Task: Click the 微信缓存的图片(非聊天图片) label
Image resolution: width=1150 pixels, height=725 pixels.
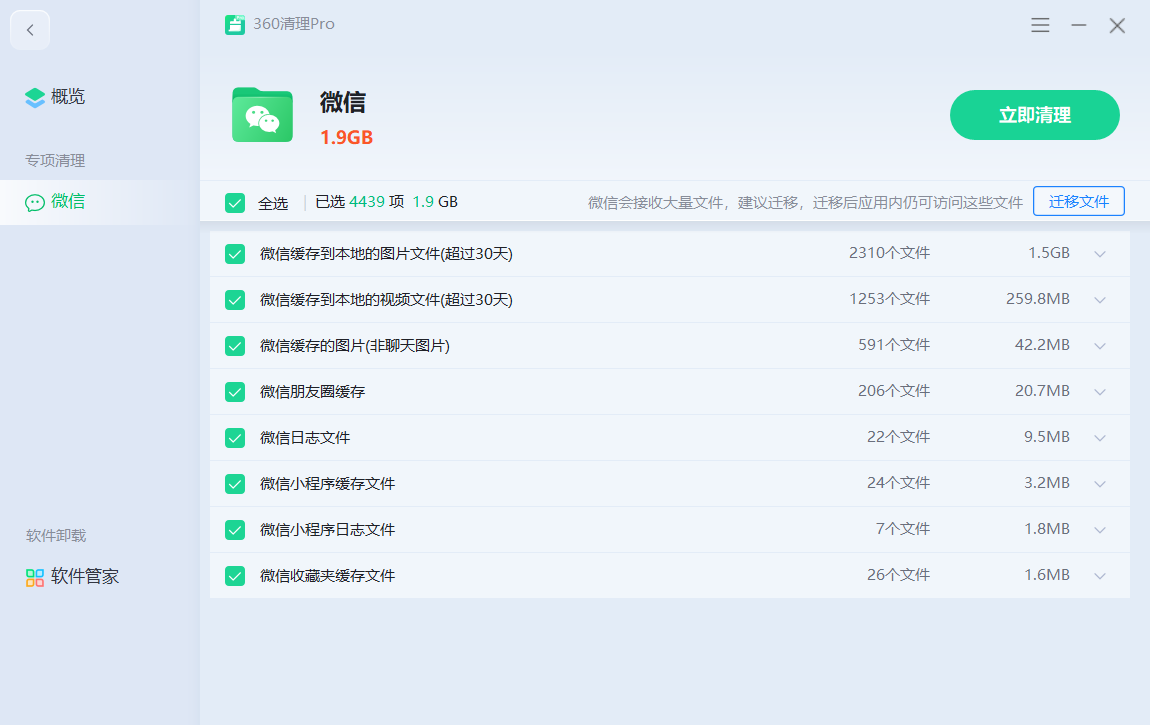Action: coord(355,345)
